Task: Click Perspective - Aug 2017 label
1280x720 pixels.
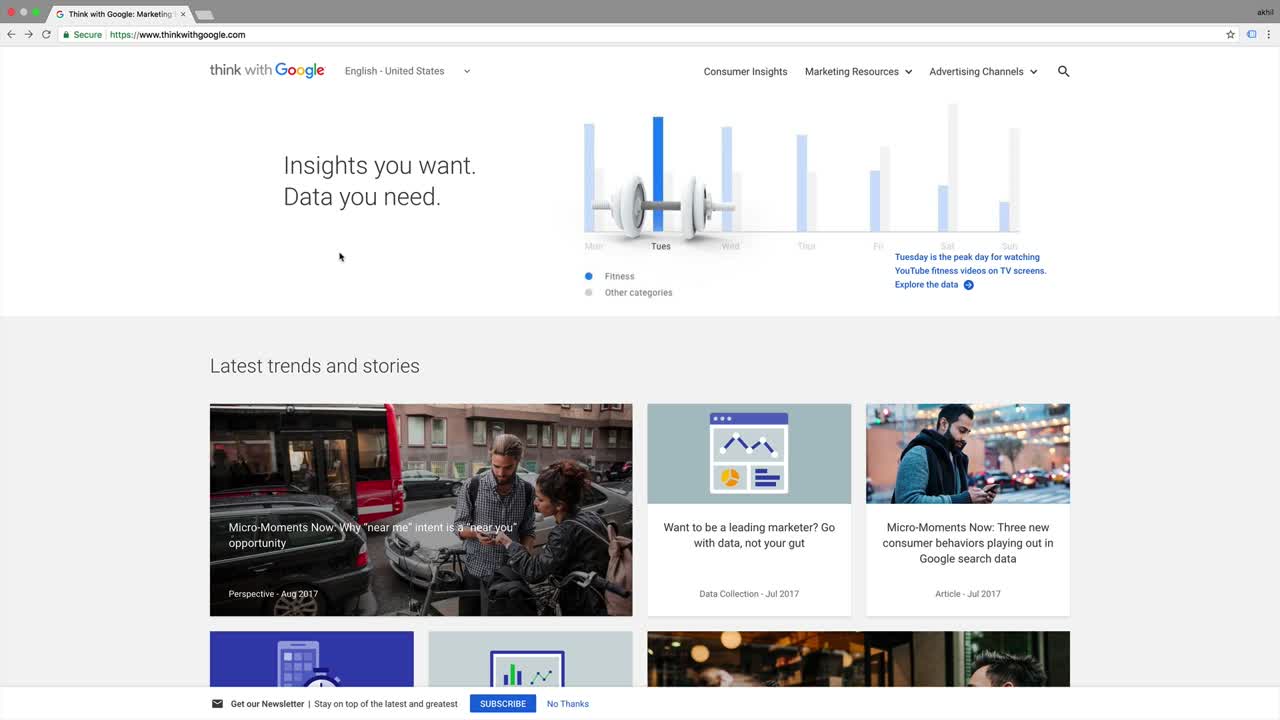Action: point(273,594)
